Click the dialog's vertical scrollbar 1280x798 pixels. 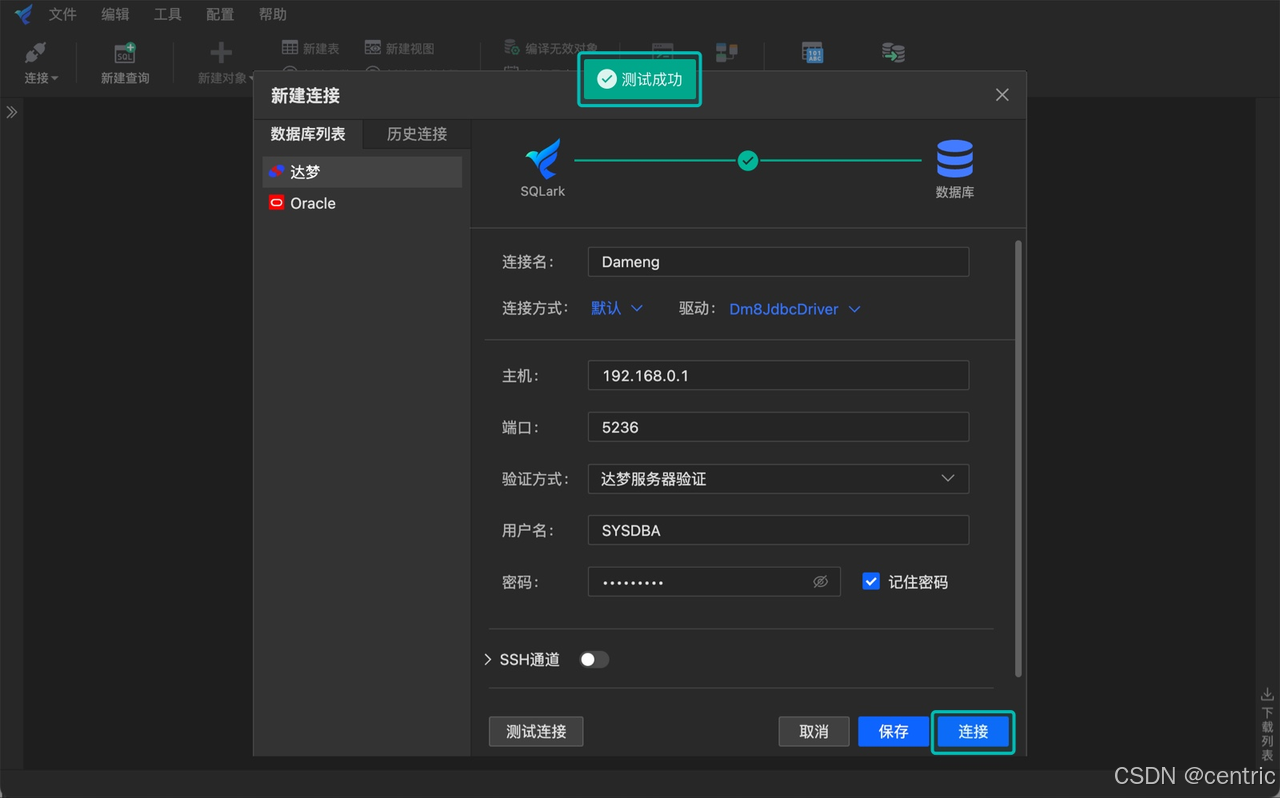click(1019, 458)
